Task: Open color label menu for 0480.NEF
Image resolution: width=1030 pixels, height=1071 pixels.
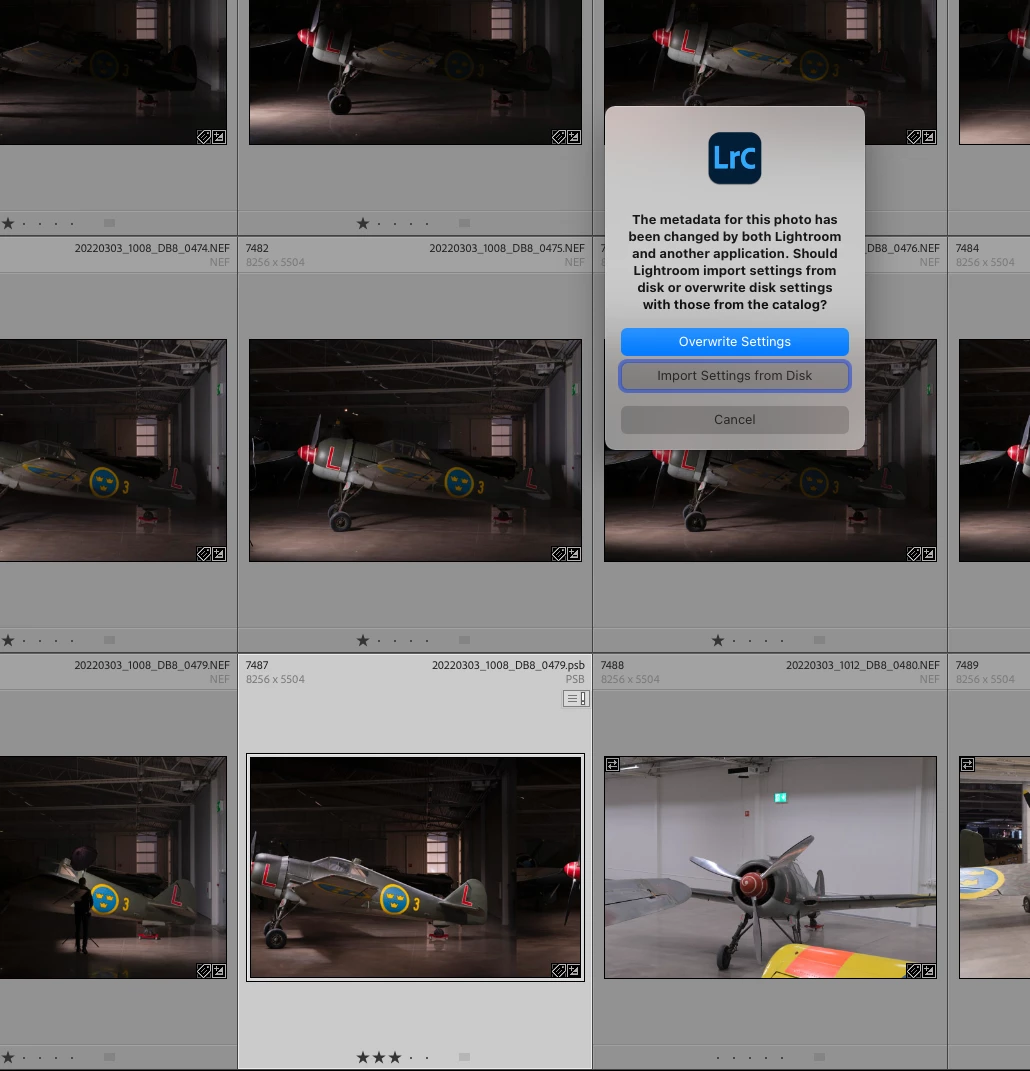Action: click(x=820, y=1057)
